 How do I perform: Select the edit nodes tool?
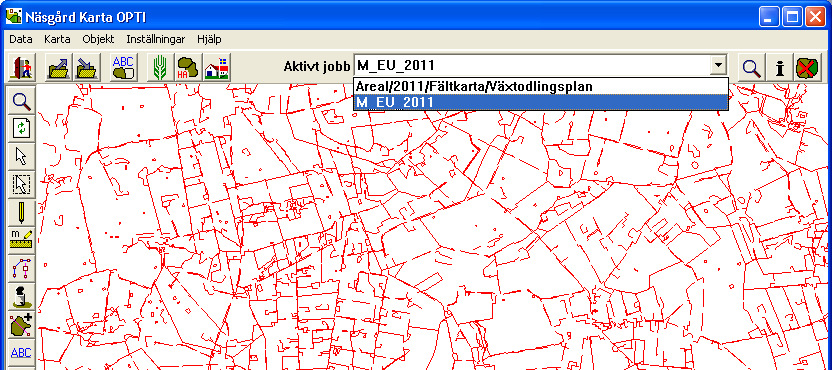click(x=21, y=269)
